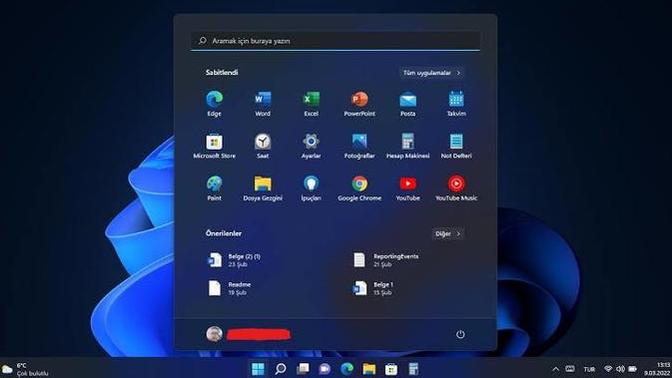Show all apps via Tüm uygulamalar
Viewport: 672px width, 378px height.
[x=432, y=73]
